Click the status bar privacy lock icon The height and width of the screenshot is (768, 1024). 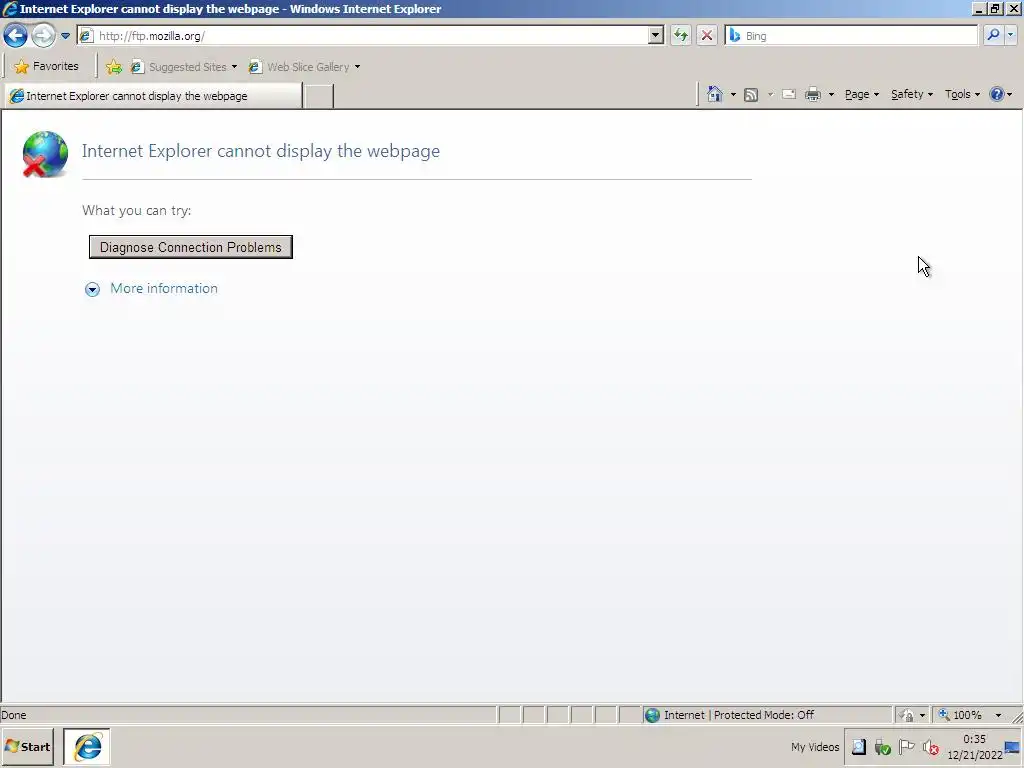906,716
